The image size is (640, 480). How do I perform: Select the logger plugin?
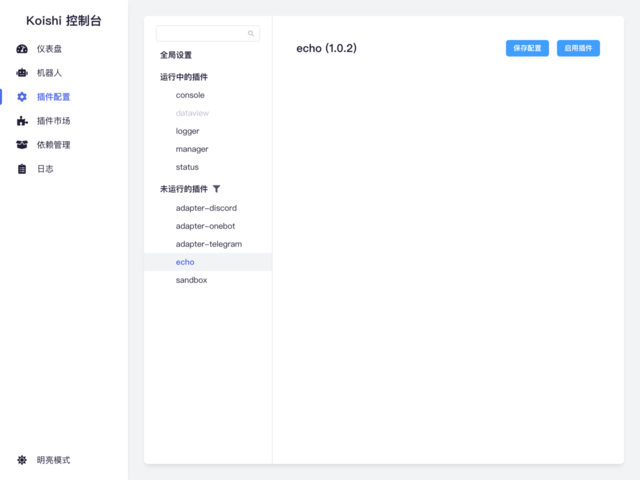click(187, 131)
